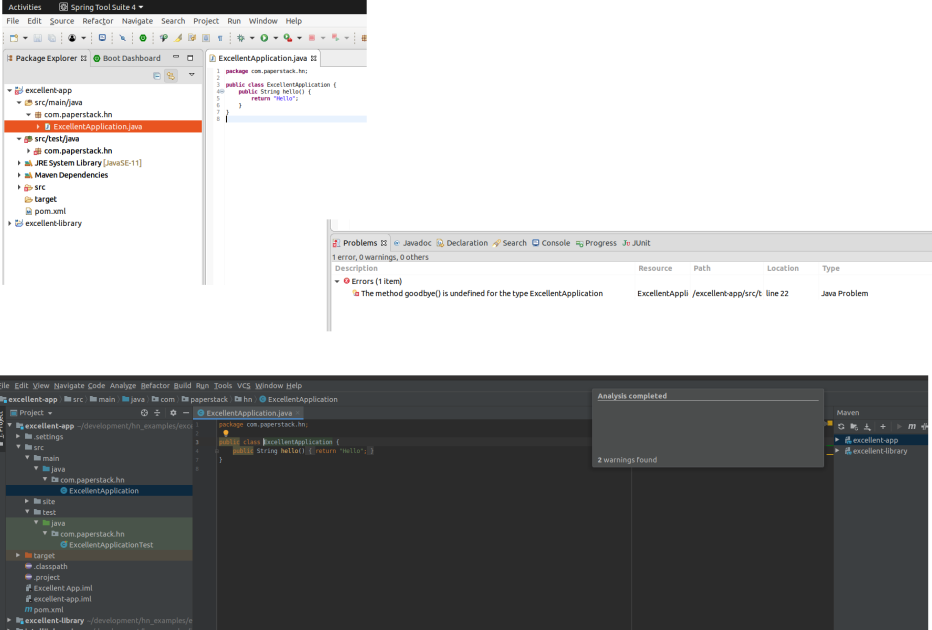Open the Refactor menu in Spring Tool Suite
This screenshot has width=932, height=630.
coord(98,21)
